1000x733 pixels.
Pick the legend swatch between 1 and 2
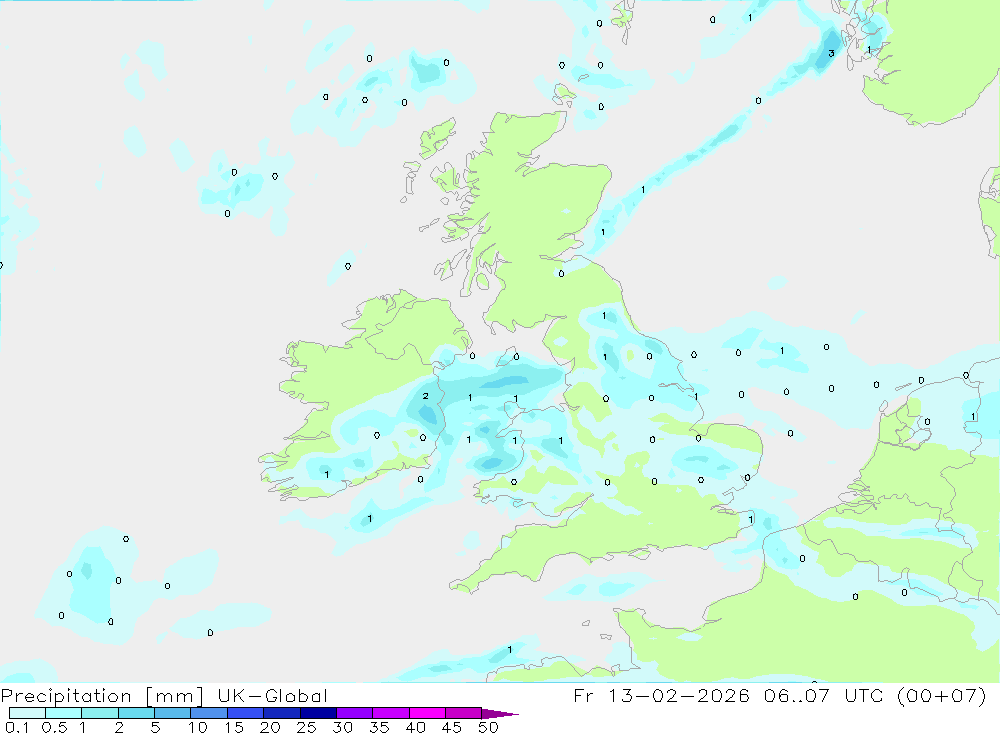point(100,713)
